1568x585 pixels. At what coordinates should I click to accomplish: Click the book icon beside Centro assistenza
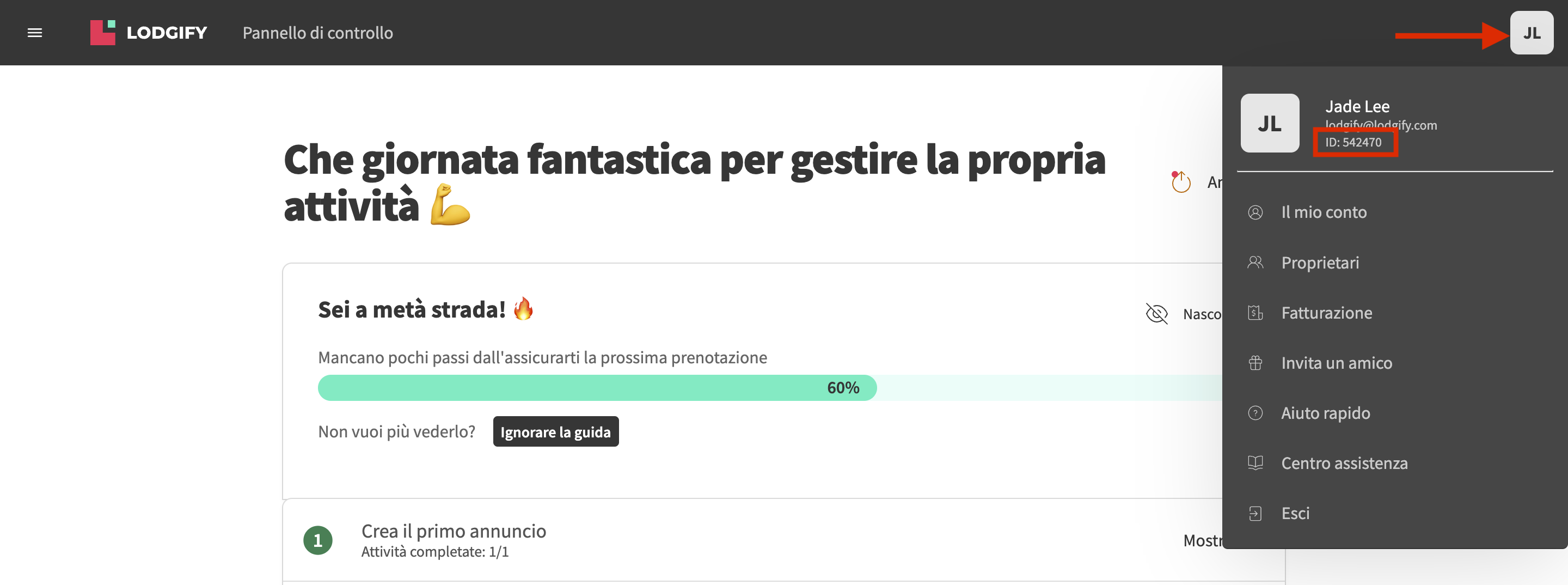click(x=1255, y=463)
